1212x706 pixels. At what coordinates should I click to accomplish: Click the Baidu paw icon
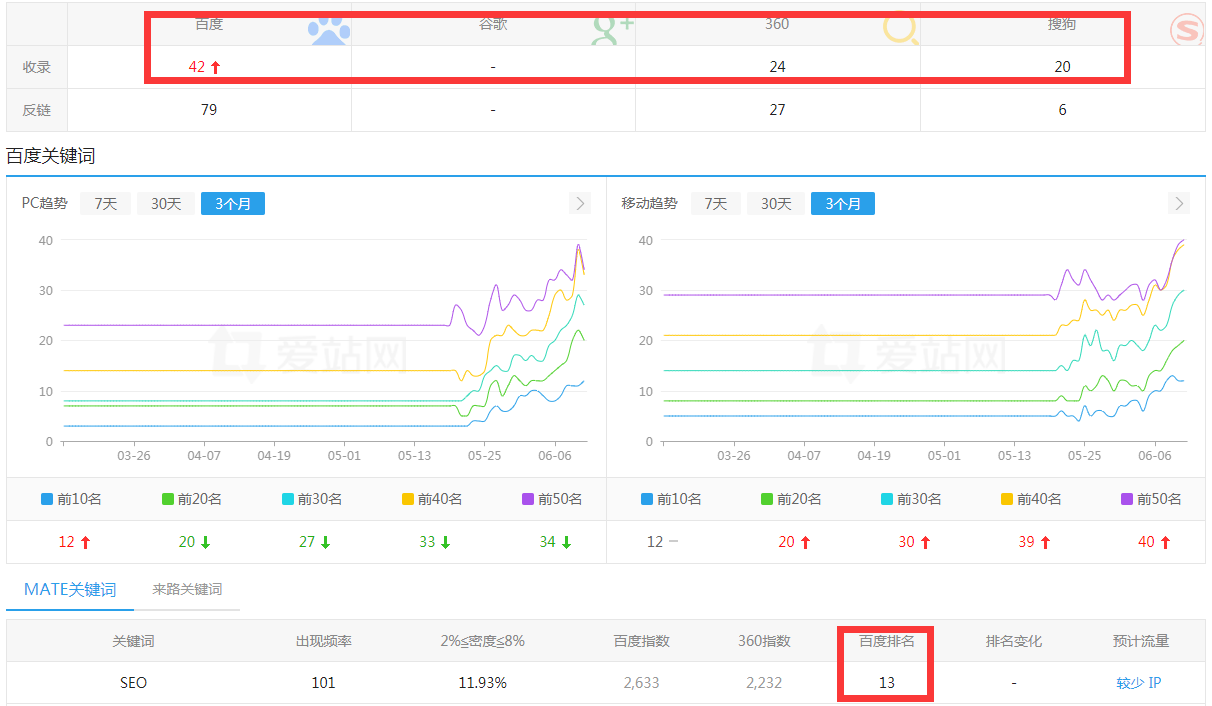[x=329, y=30]
